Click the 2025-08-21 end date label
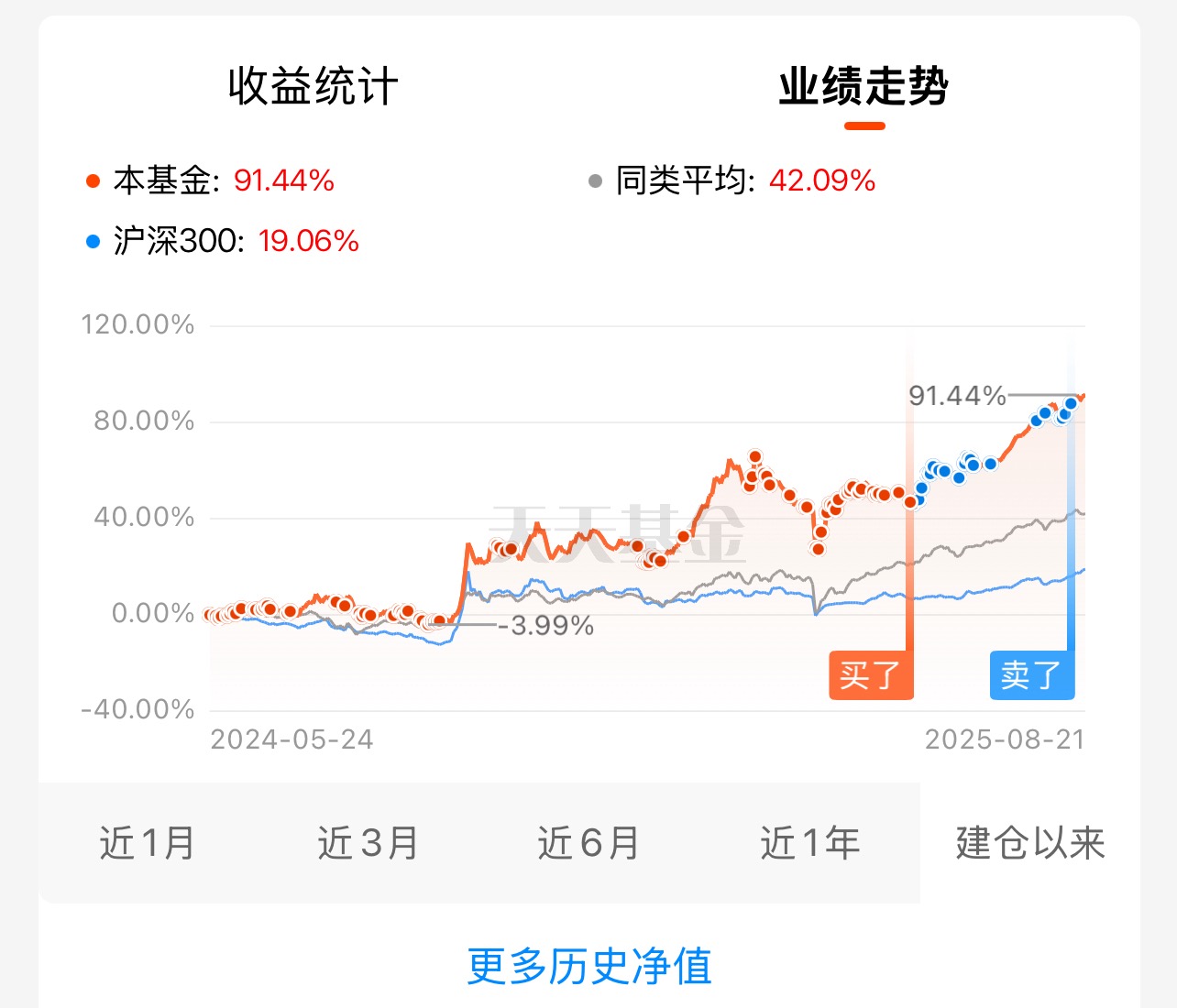The image size is (1177, 1008). [x=1005, y=740]
